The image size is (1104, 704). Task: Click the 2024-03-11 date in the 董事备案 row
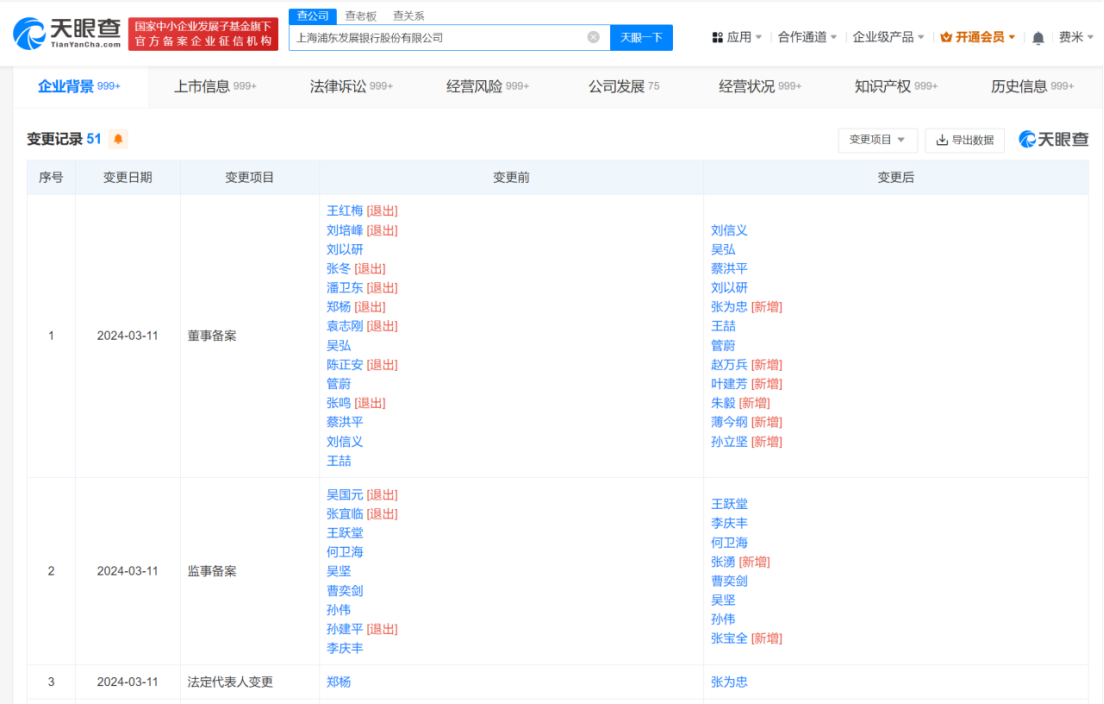click(127, 336)
